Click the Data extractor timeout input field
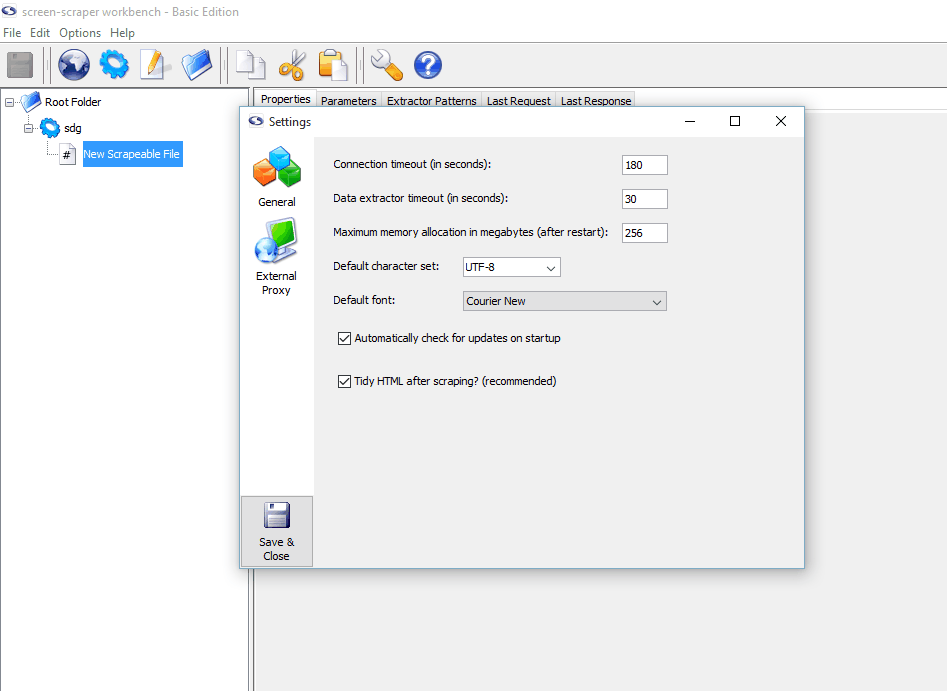This screenshot has height=691, width=947. click(644, 199)
